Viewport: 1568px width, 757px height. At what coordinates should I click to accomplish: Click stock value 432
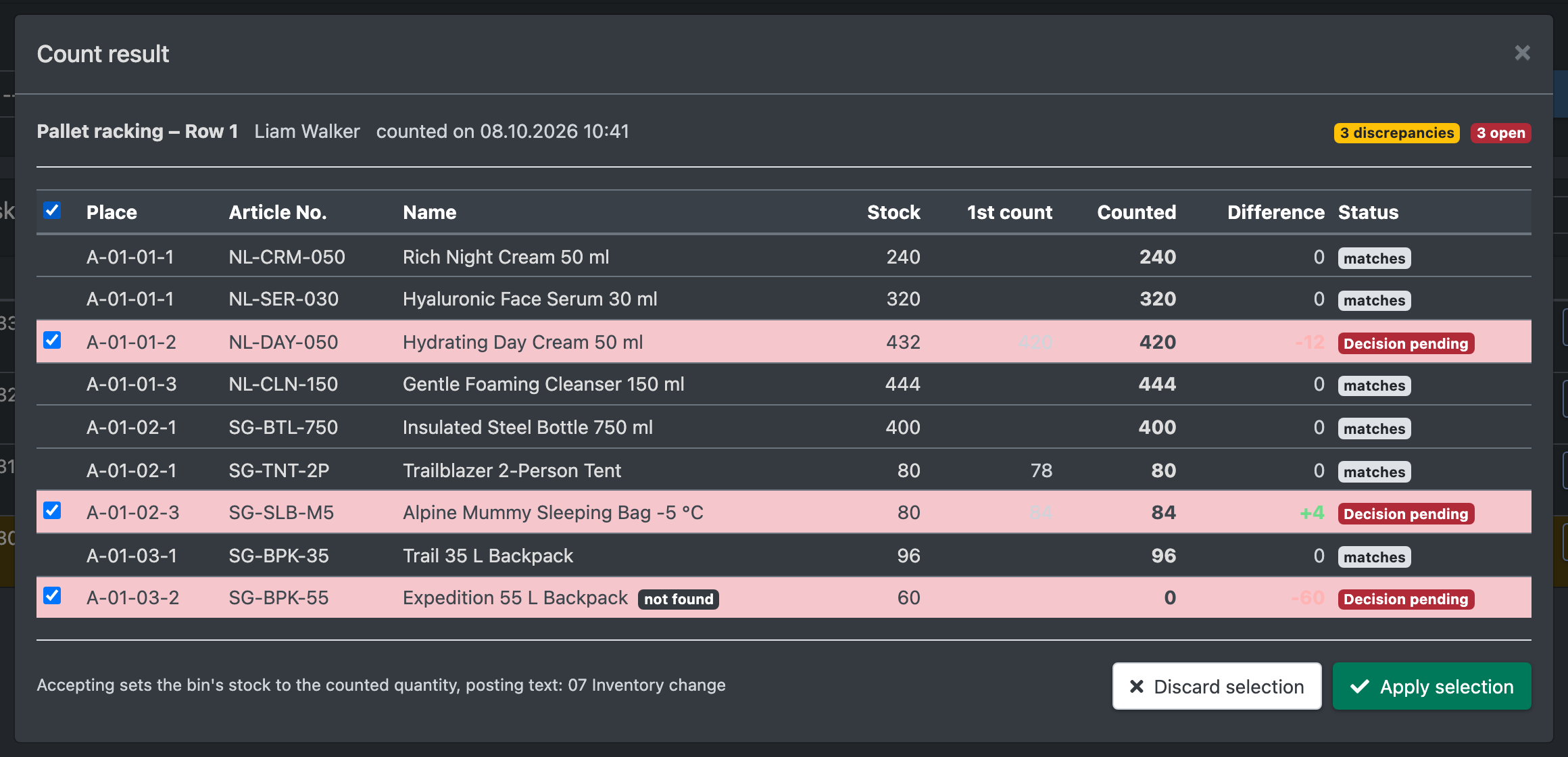(x=903, y=342)
